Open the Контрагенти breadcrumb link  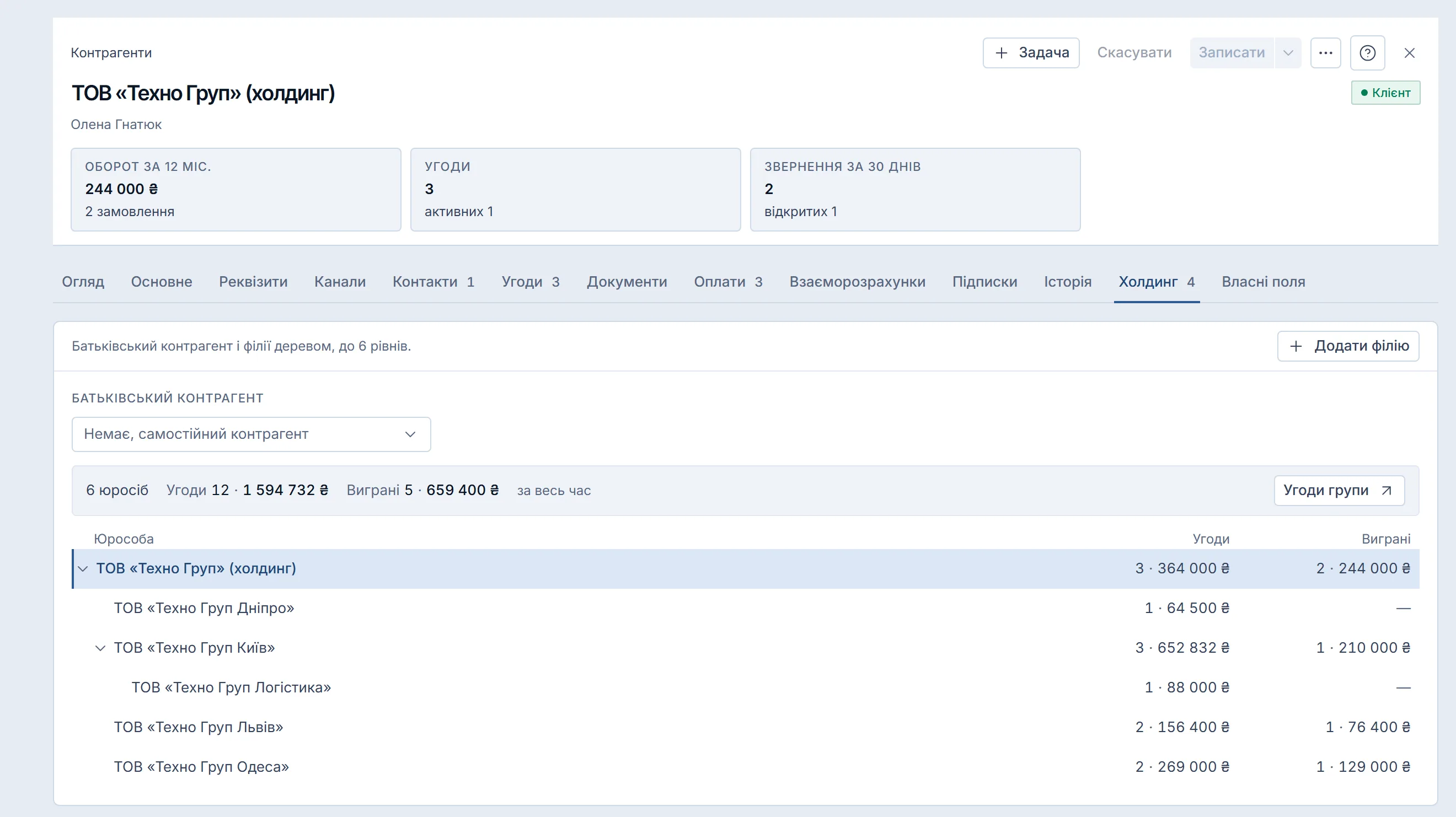111,52
